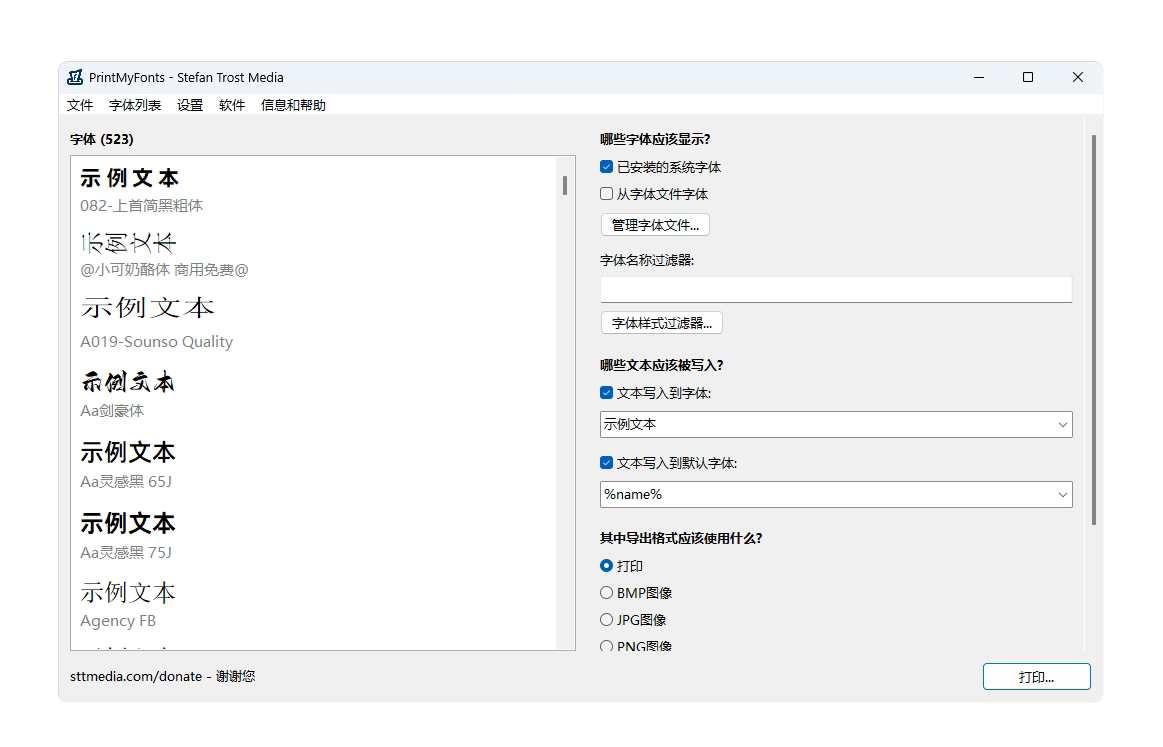This screenshot has height=747, width=1163.
Task: Click the 字体名称过滤器 text field
Action: click(x=835, y=290)
